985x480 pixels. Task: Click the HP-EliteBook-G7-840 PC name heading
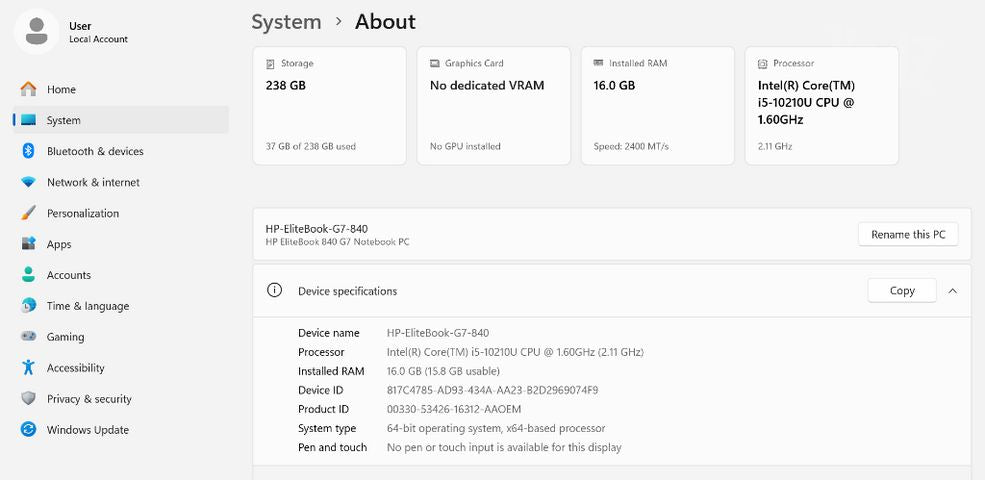point(317,229)
